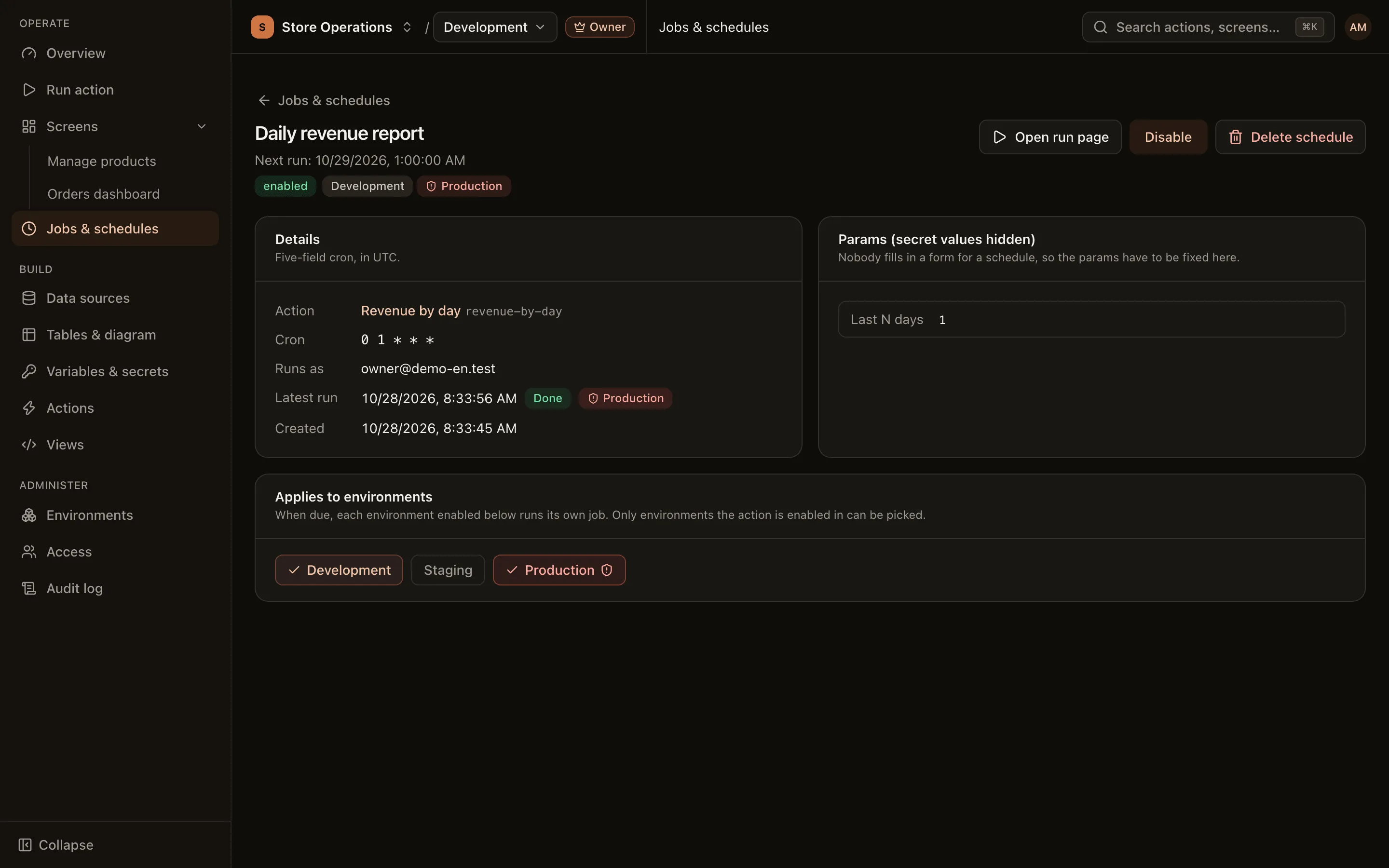
Task: Click the enabled status badge
Action: coord(285,186)
